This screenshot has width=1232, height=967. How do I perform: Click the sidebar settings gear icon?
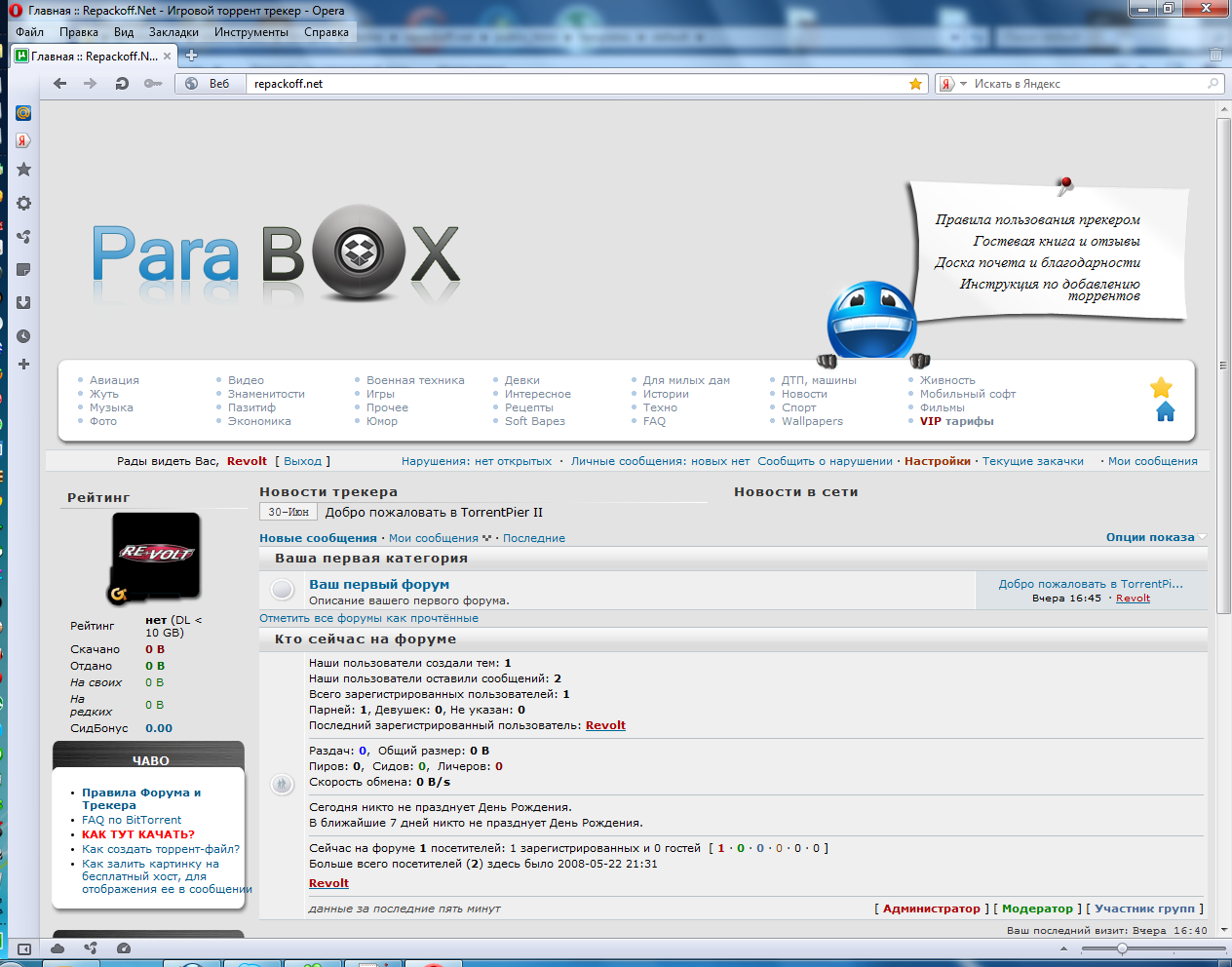pos(23,203)
